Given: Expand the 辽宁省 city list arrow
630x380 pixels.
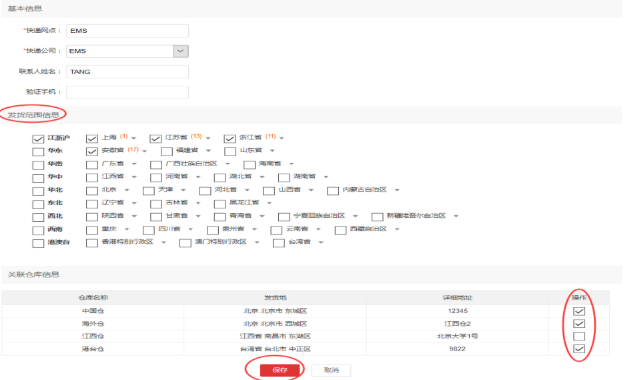Looking at the screenshot, I should (x=134, y=203).
